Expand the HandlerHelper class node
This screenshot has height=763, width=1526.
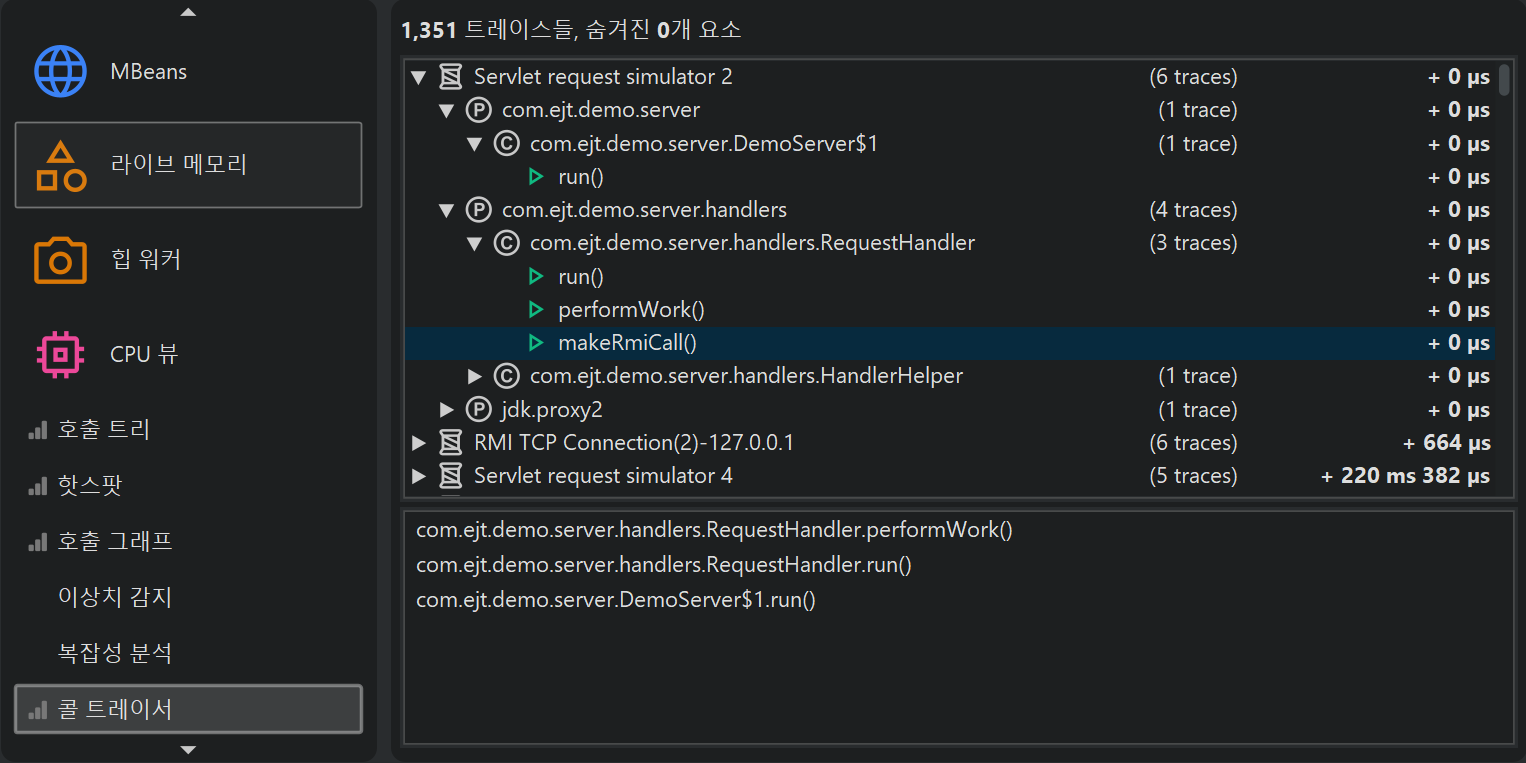475,377
